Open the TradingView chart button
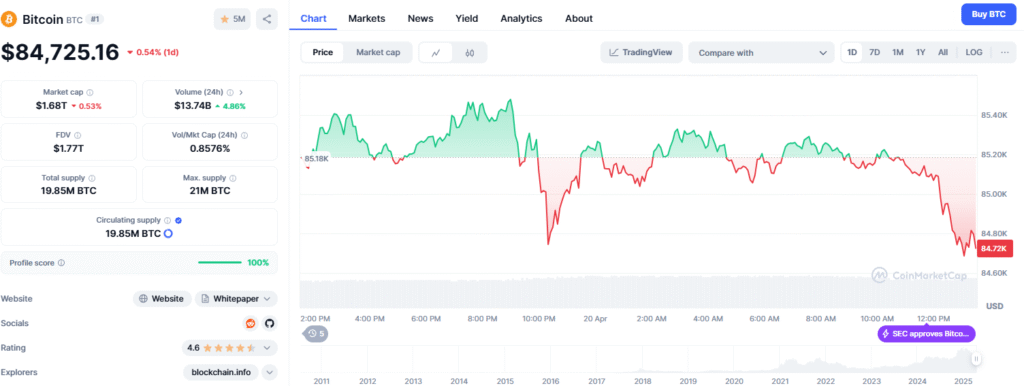This screenshot has height=386, width=1024. coord(641,52)
